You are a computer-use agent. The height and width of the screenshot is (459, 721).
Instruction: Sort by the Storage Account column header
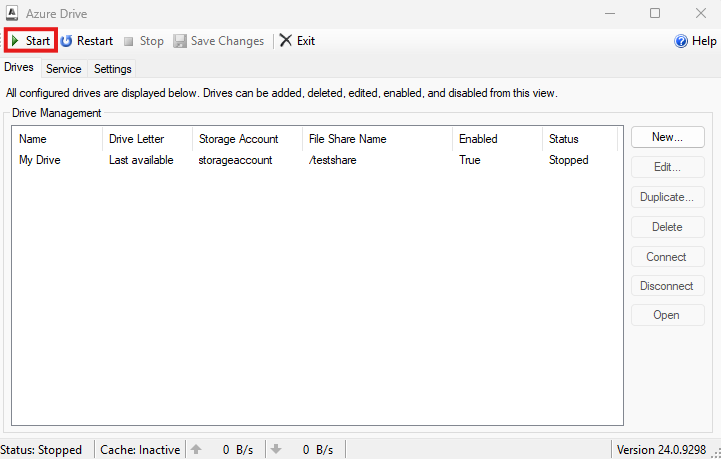coord(247,139)
